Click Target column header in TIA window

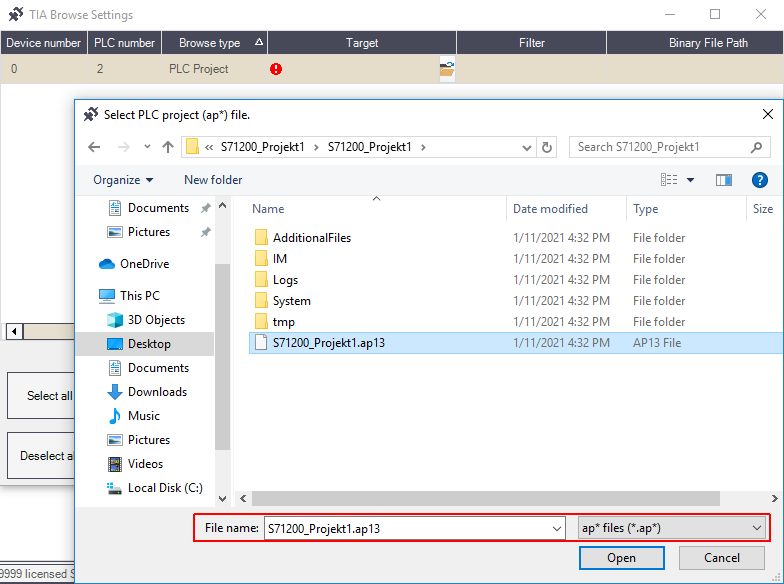(x=362, y=42)
